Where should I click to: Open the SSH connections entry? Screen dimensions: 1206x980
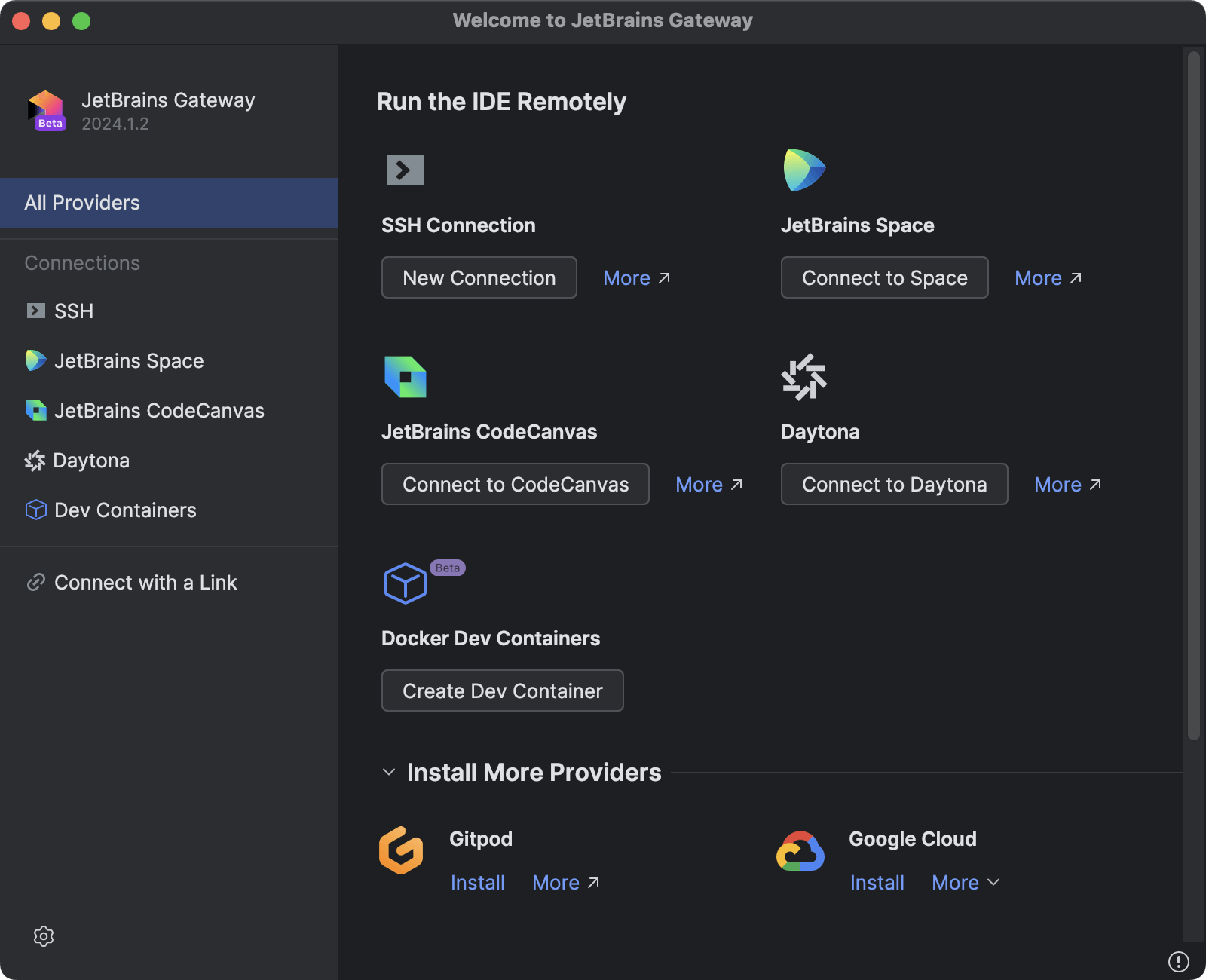tap(169, 311)
